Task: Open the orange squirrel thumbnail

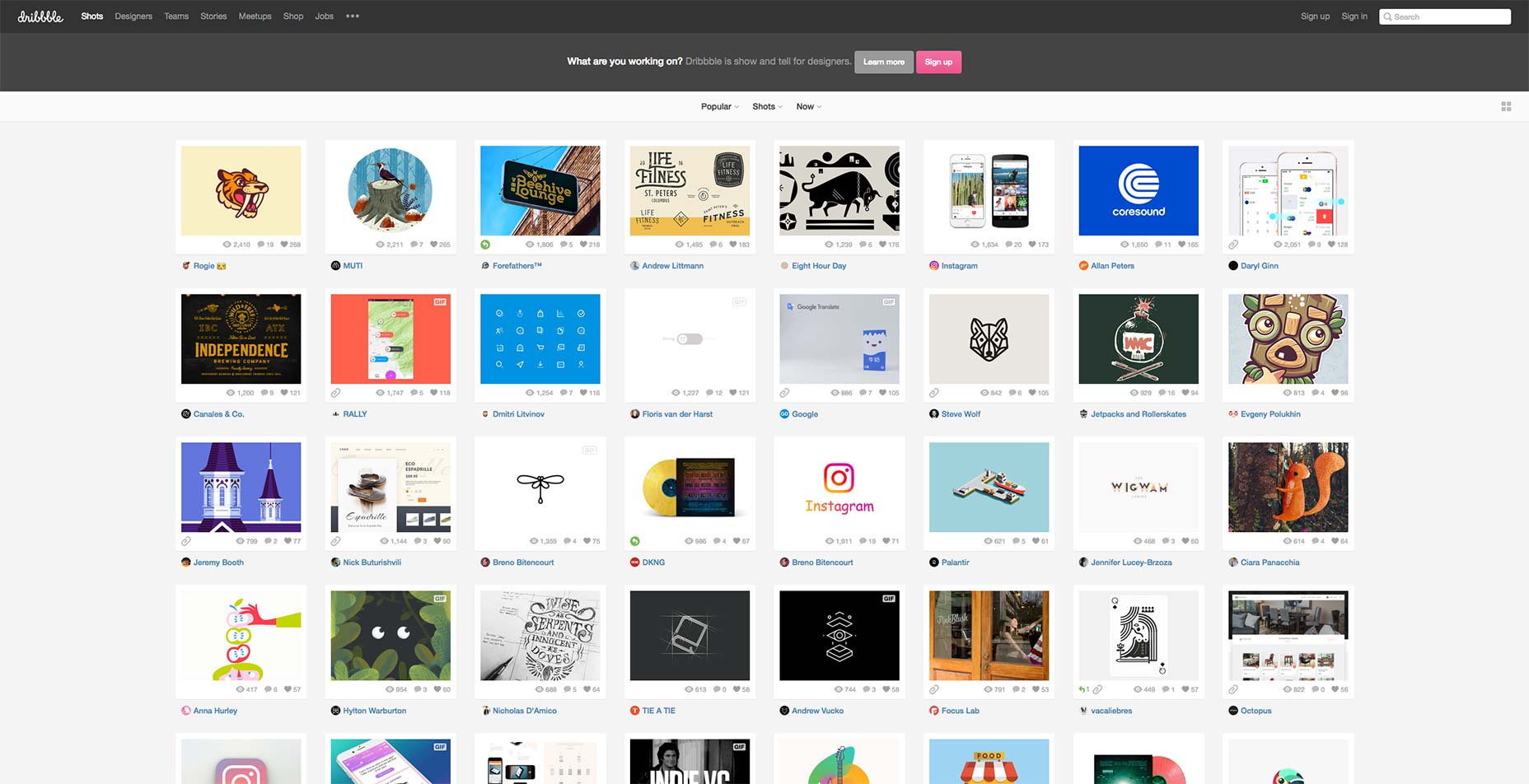Action: [x=1288, y=487]
